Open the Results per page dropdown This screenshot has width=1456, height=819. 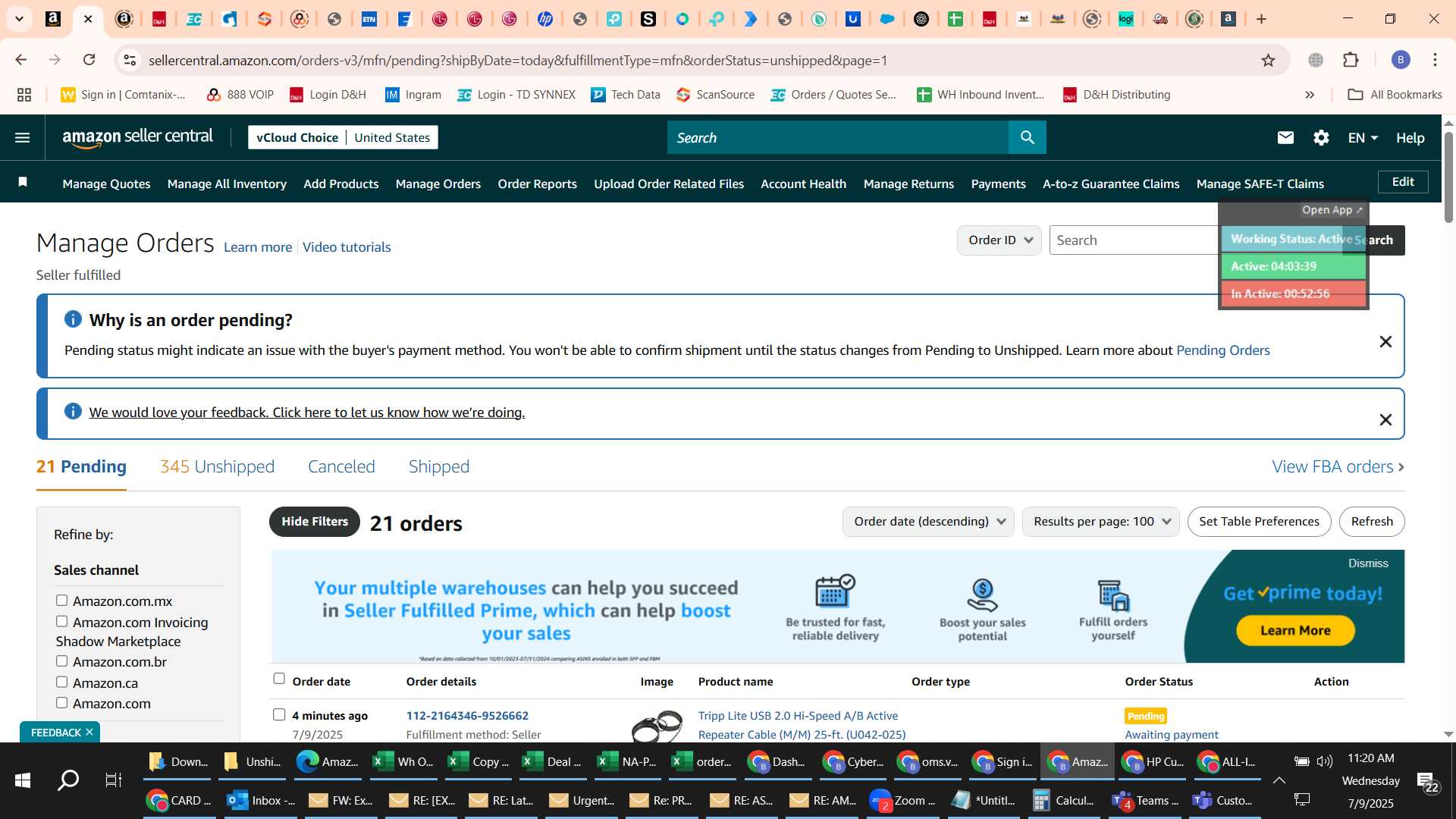(x=1101, y=522)
